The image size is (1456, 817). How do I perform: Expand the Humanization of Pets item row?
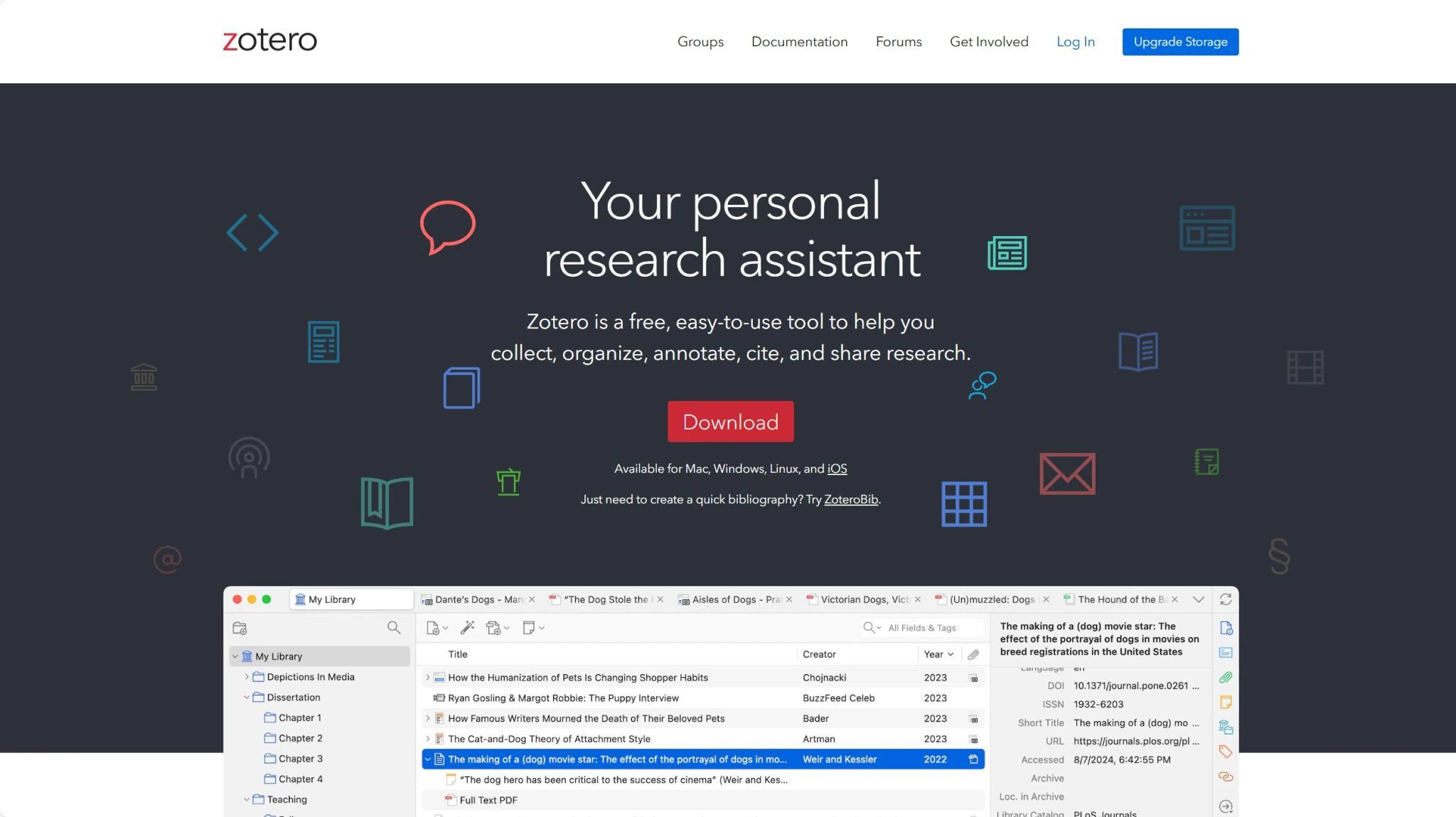[x=428, y=678]
